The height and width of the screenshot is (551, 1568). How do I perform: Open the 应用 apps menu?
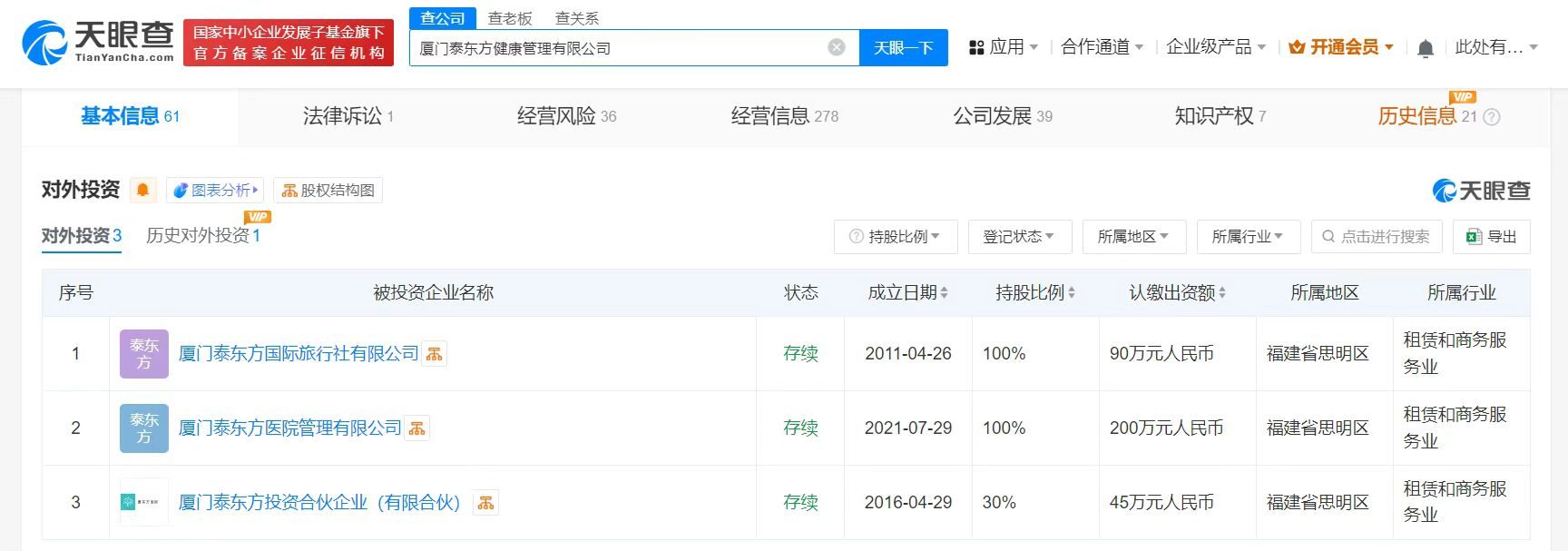click(1004, 47)
